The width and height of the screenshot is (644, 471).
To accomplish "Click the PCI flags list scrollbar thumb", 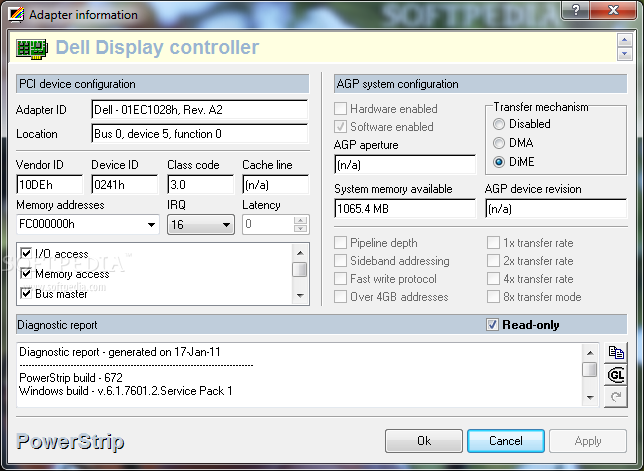I will pyautogui.click(x=300, y=269).
